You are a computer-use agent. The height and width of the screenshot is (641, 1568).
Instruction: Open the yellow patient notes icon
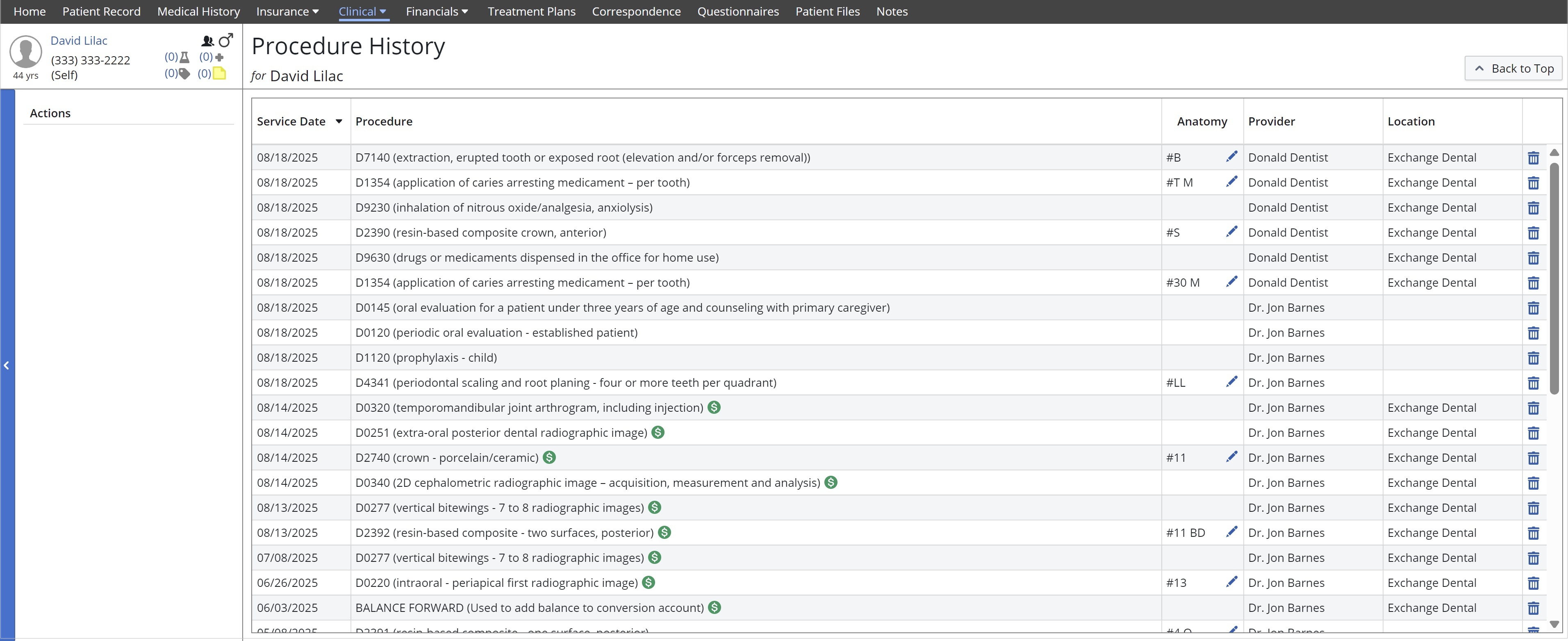click(219, 74)
